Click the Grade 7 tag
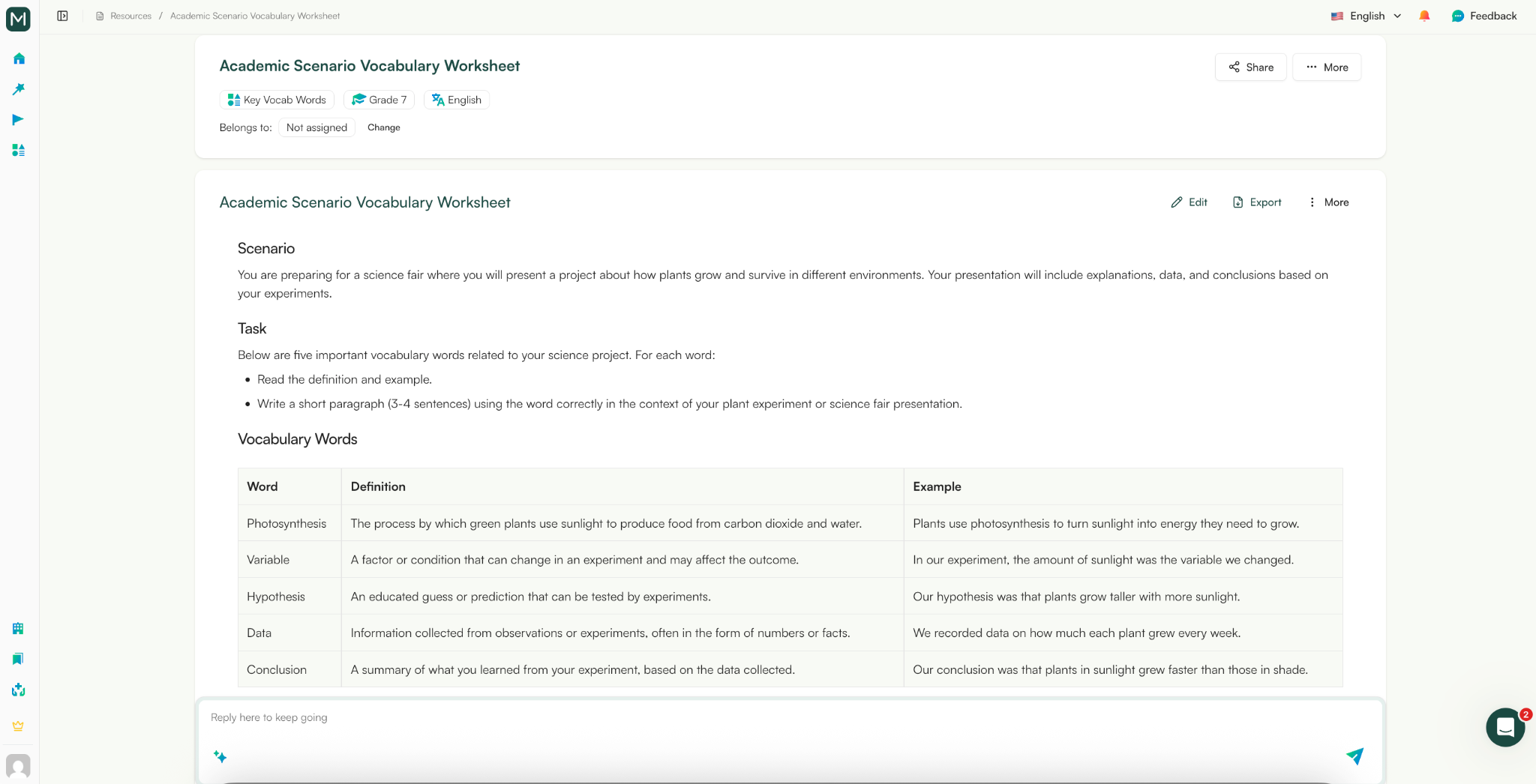1536x784 pixels. pos(379,99)
